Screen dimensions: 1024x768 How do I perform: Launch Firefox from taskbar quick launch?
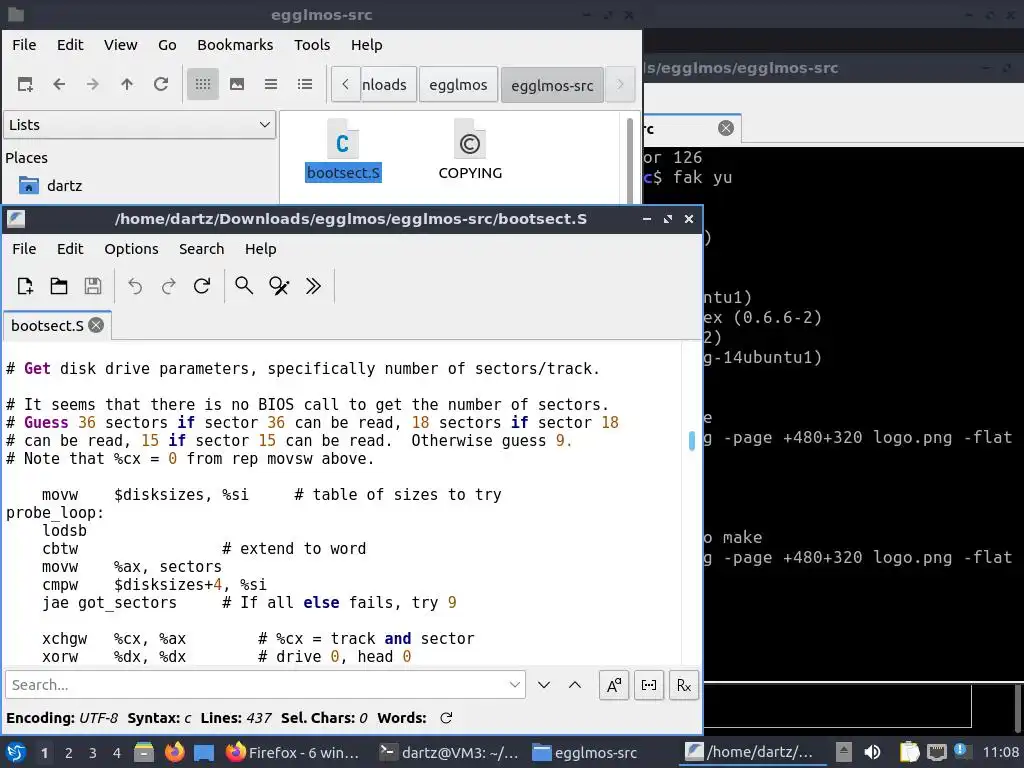(x=174, y=752)
